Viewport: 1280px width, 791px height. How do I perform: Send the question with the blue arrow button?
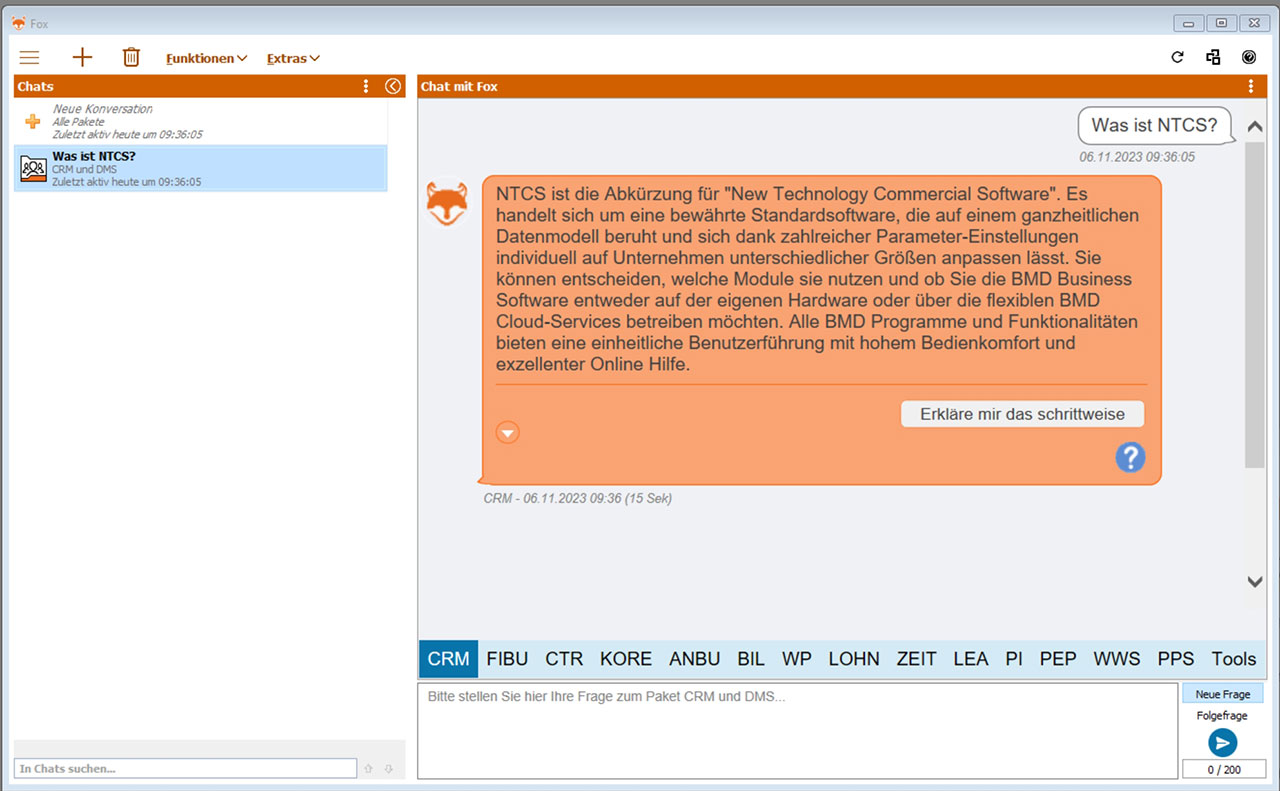pyautogui.click(x=1222, y=742)
